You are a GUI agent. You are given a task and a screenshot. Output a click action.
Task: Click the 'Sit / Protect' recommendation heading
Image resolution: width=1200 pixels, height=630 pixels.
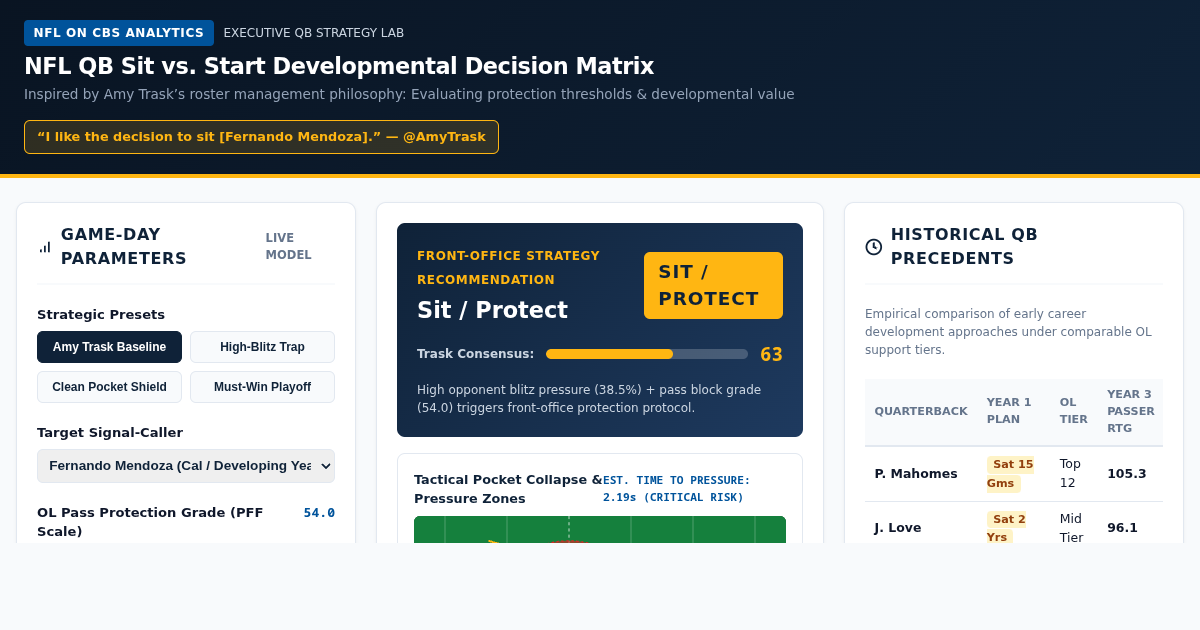[x=492, y=310]
